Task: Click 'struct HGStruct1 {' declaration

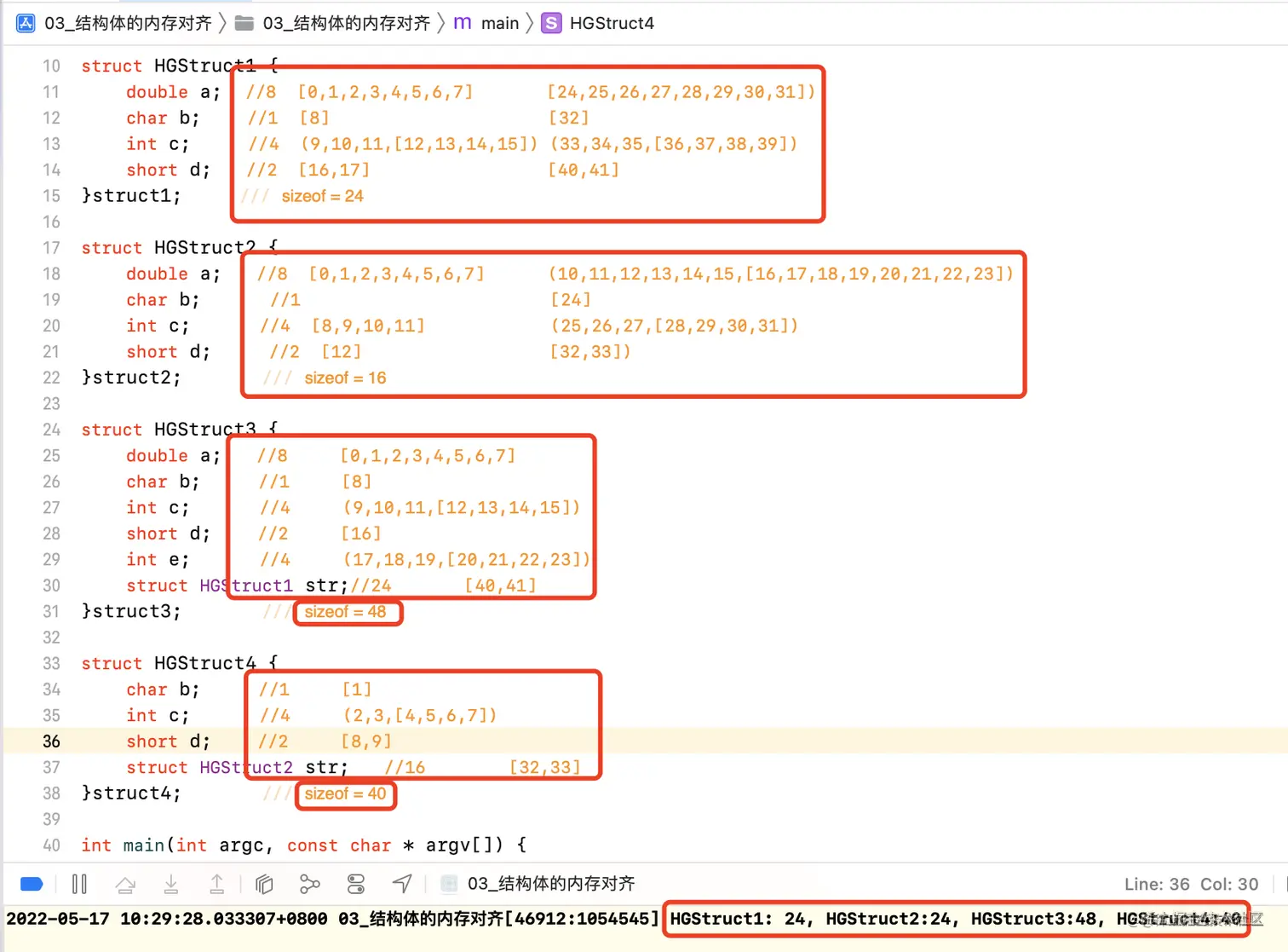Action: coord(180,66)
